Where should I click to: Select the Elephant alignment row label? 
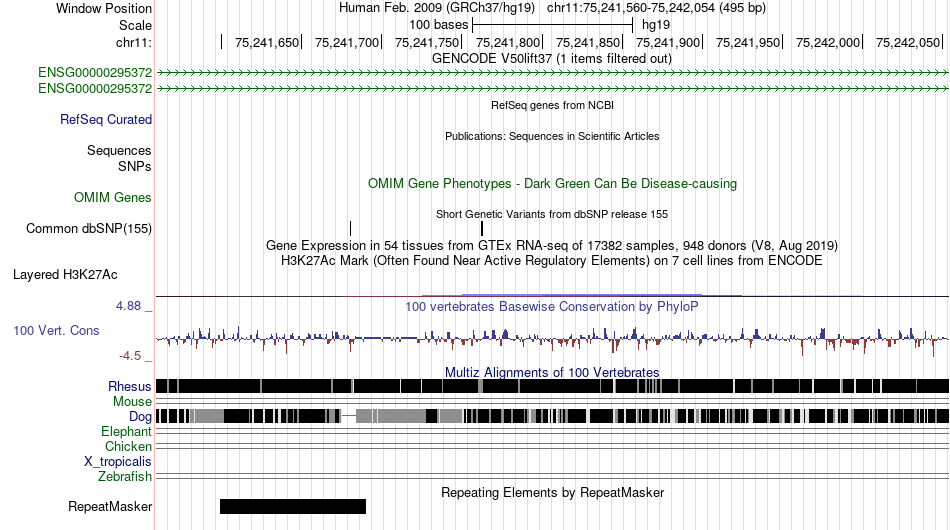126,431
